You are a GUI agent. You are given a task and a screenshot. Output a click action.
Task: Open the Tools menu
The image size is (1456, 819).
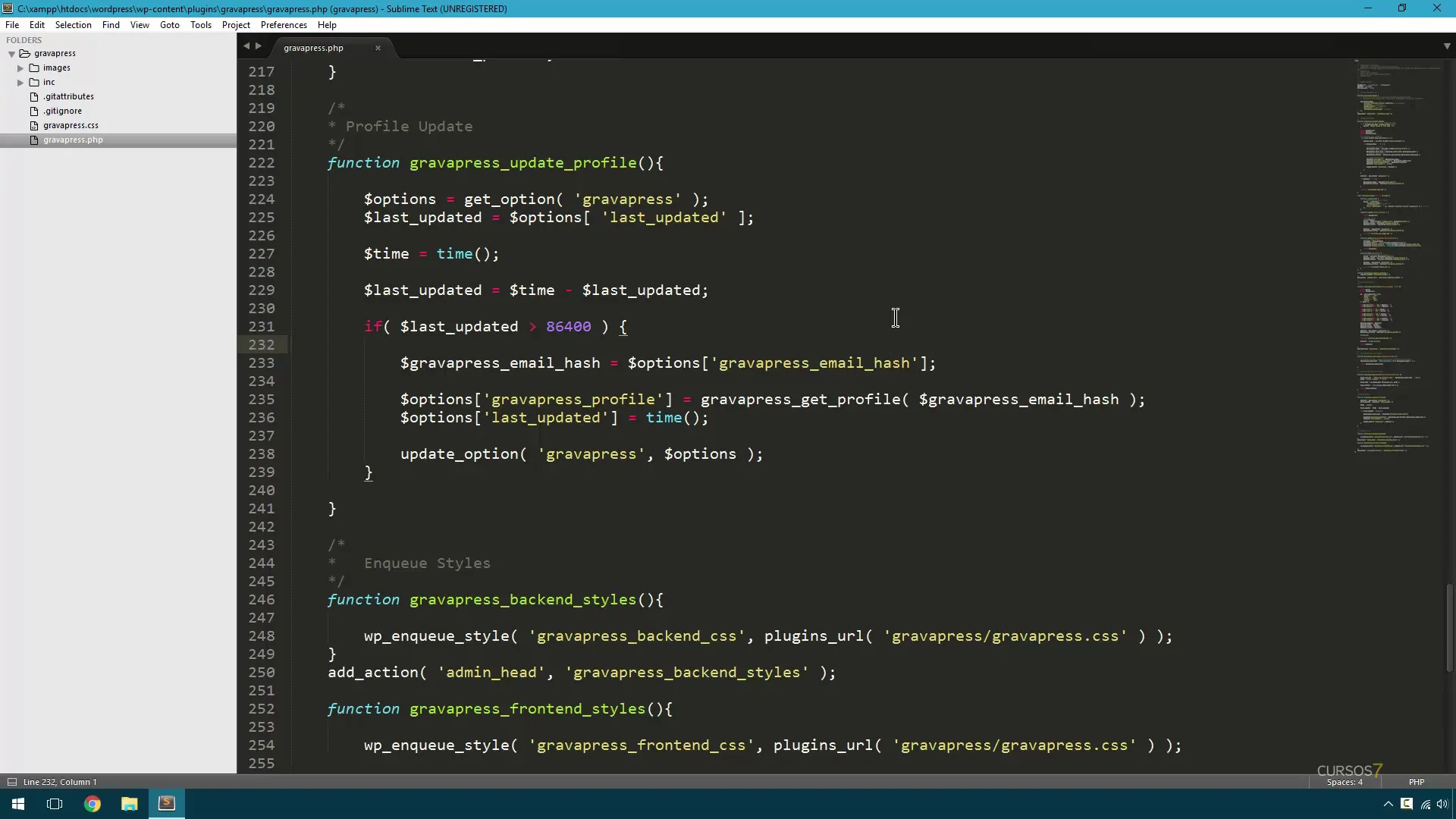[x=201, y=25]
